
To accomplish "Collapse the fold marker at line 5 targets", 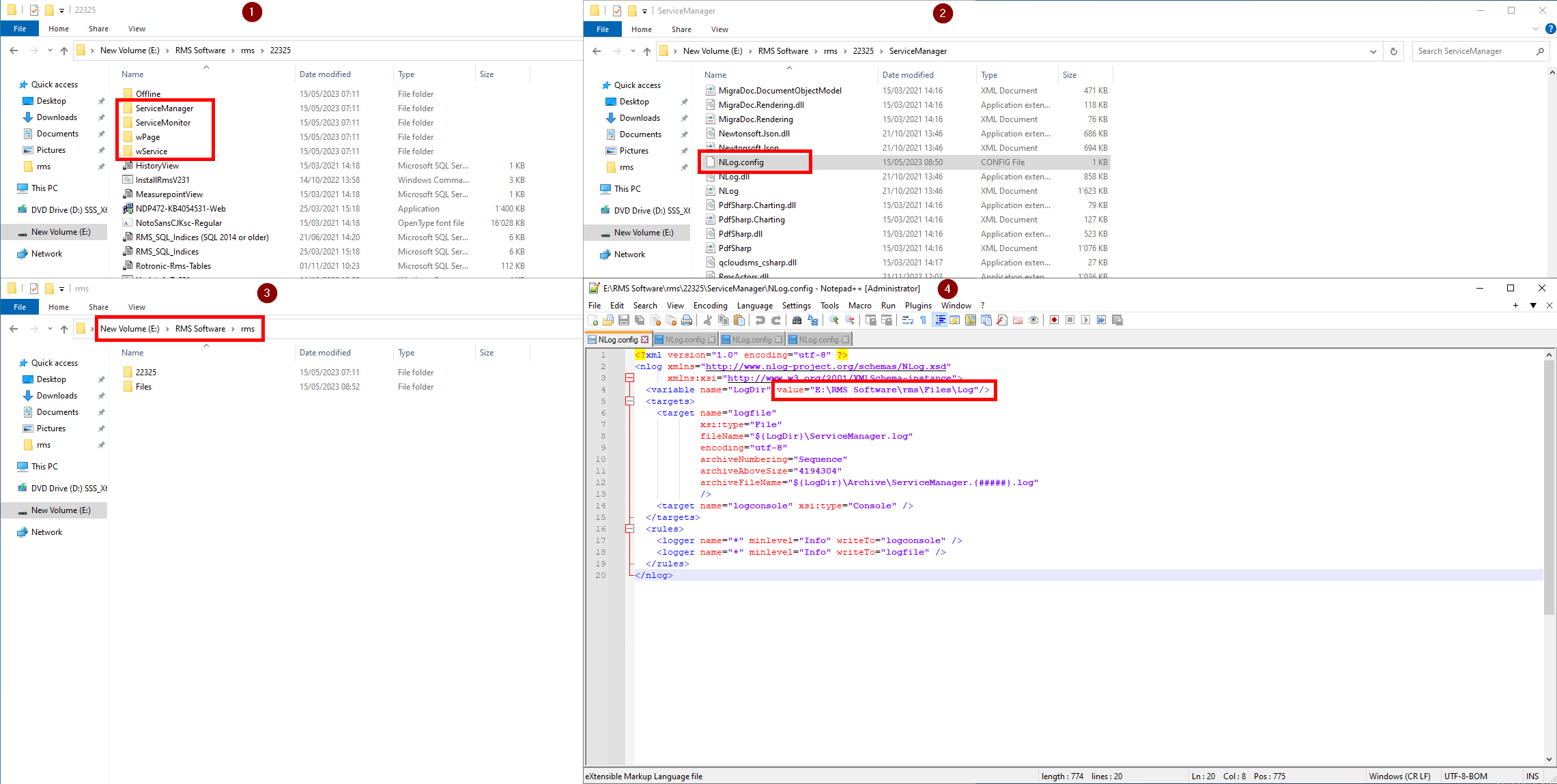I will 629,401.
